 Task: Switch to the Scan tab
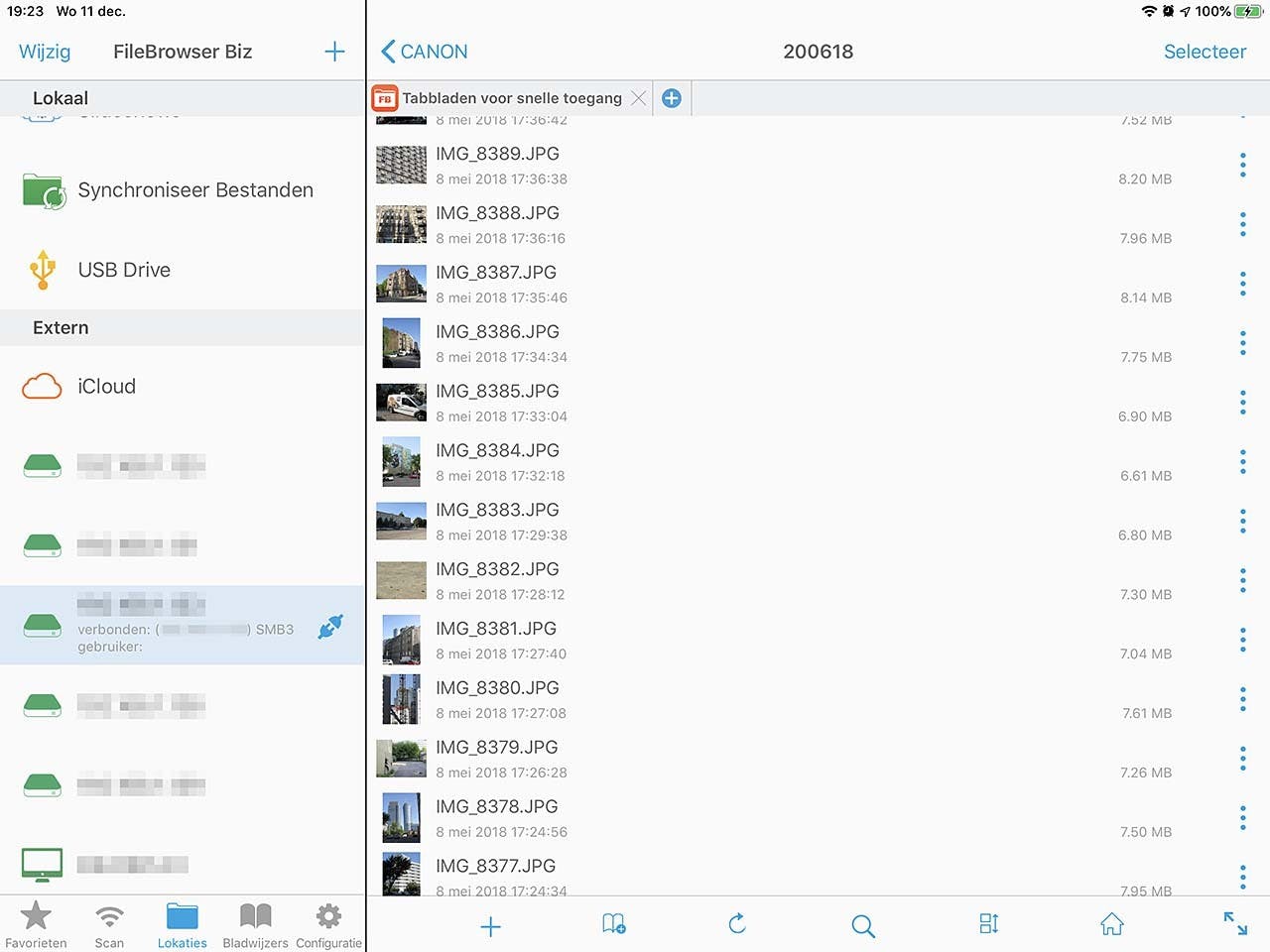pos(109,924)
